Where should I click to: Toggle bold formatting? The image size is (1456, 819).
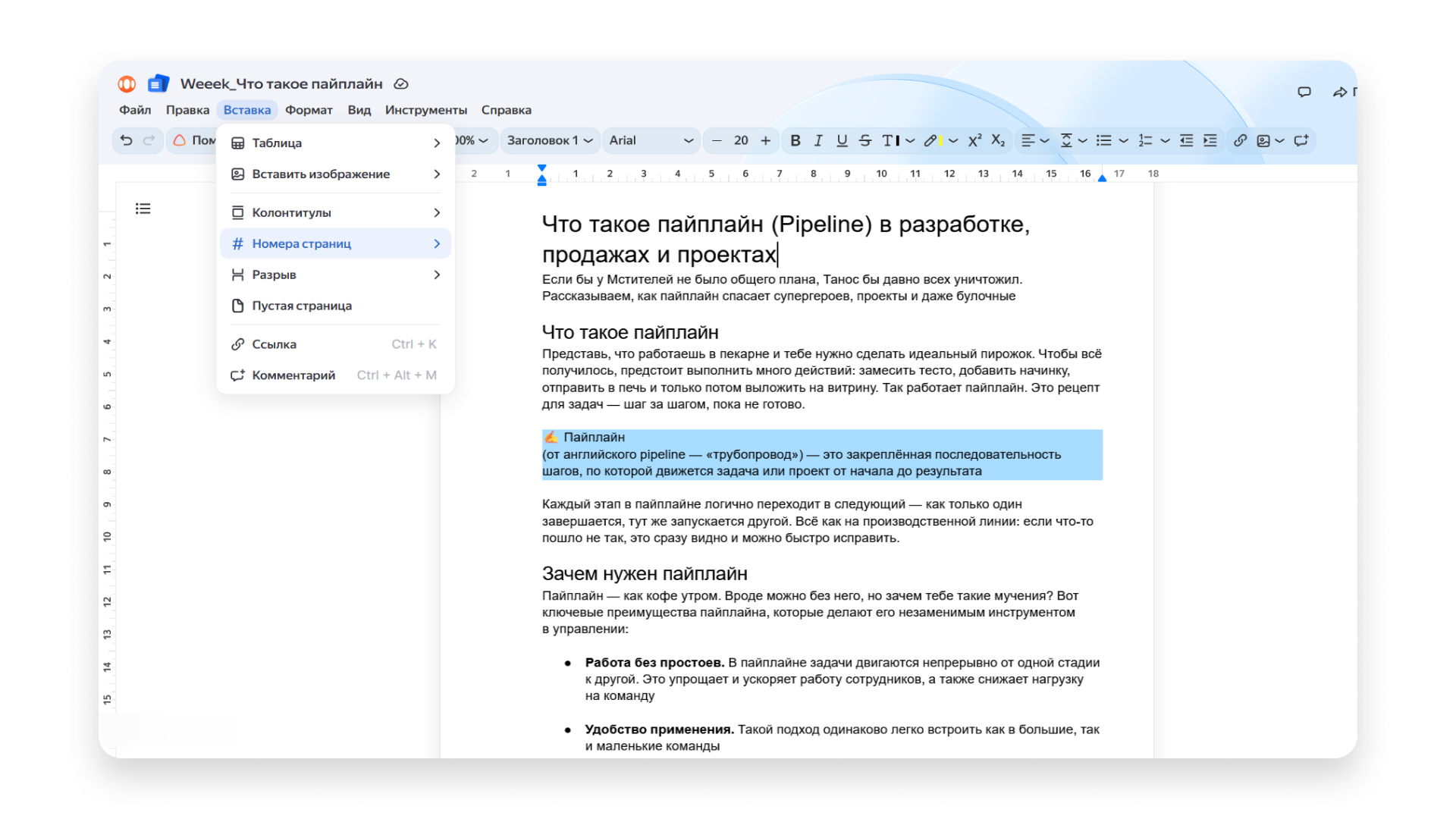tap(795, 140)
